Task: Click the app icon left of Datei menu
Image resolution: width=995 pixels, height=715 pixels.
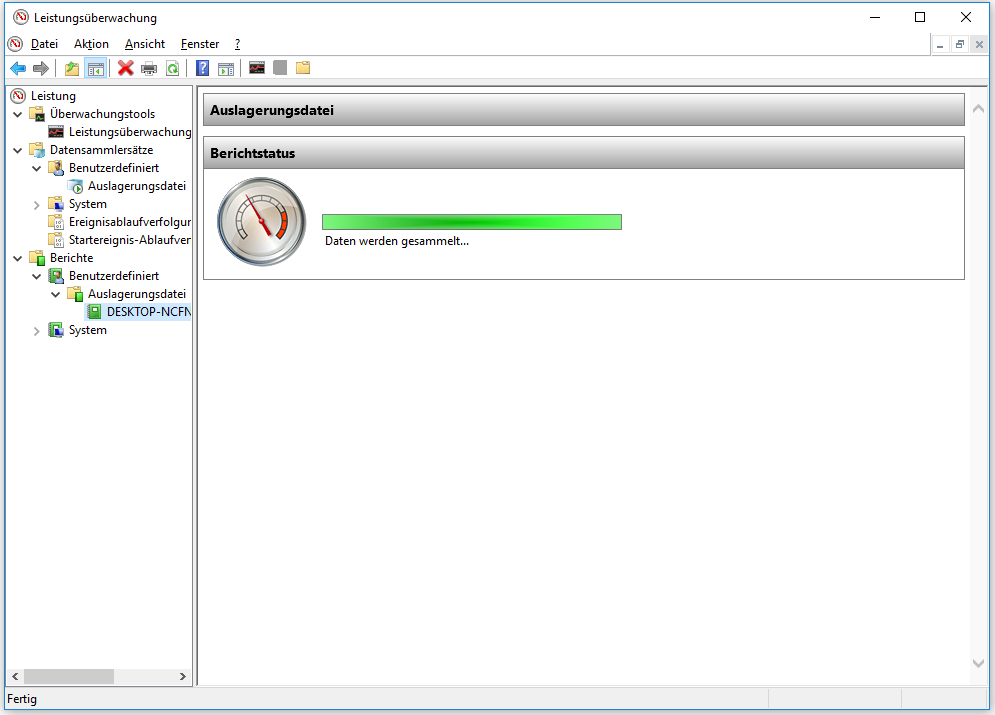Action: tap(16, 44)
